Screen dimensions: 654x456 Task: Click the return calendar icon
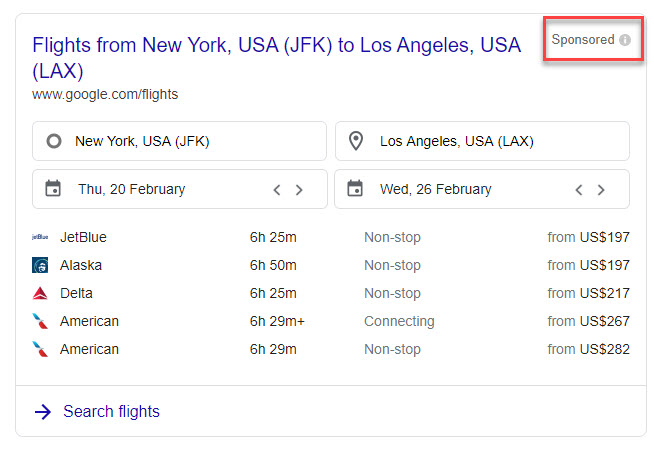point(356,189)
